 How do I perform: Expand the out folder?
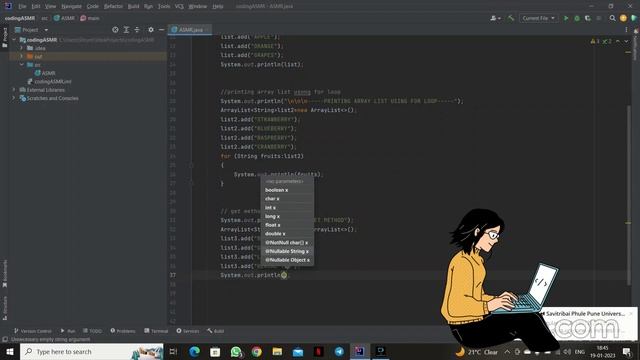22,56
